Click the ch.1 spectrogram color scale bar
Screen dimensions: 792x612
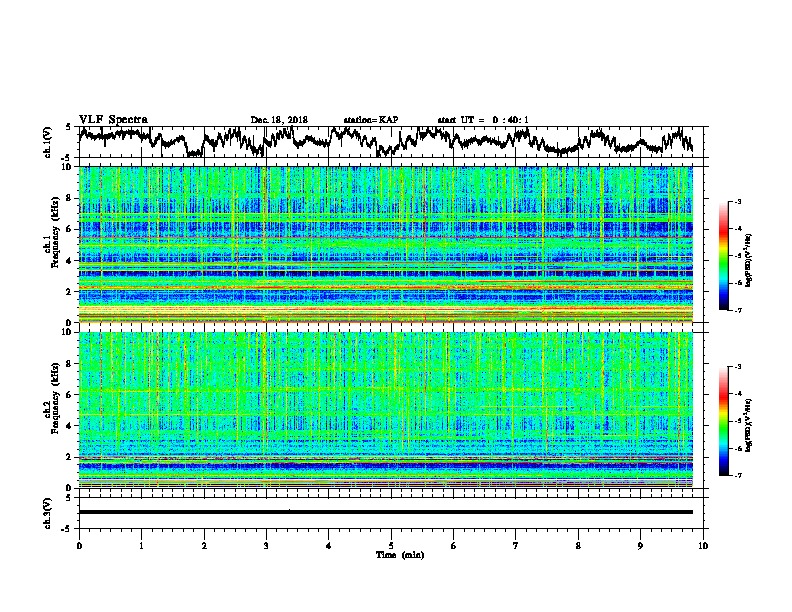pyautogui.click(x=723, y=256)
